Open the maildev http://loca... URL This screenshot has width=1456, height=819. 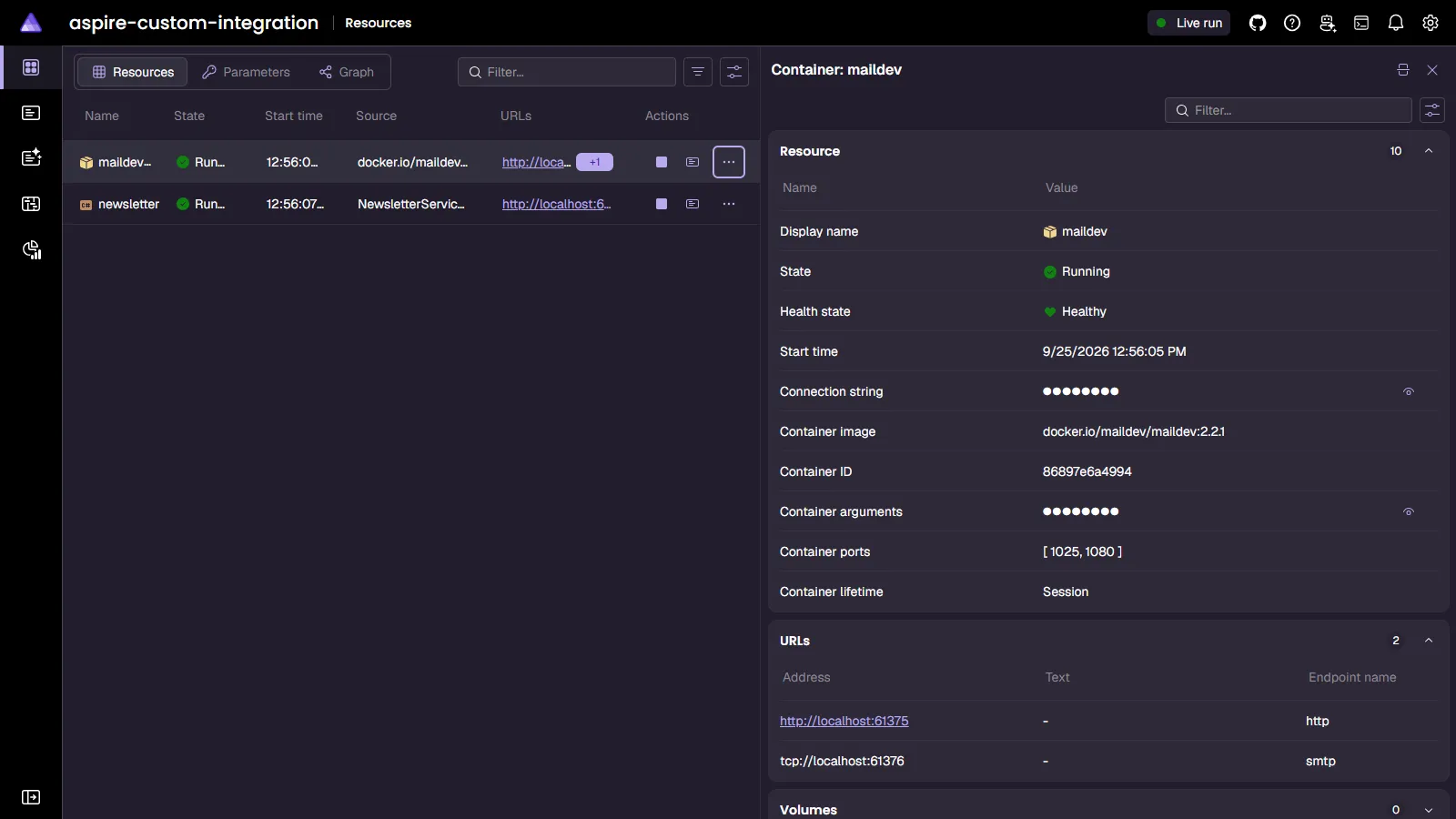coord(536,162)
